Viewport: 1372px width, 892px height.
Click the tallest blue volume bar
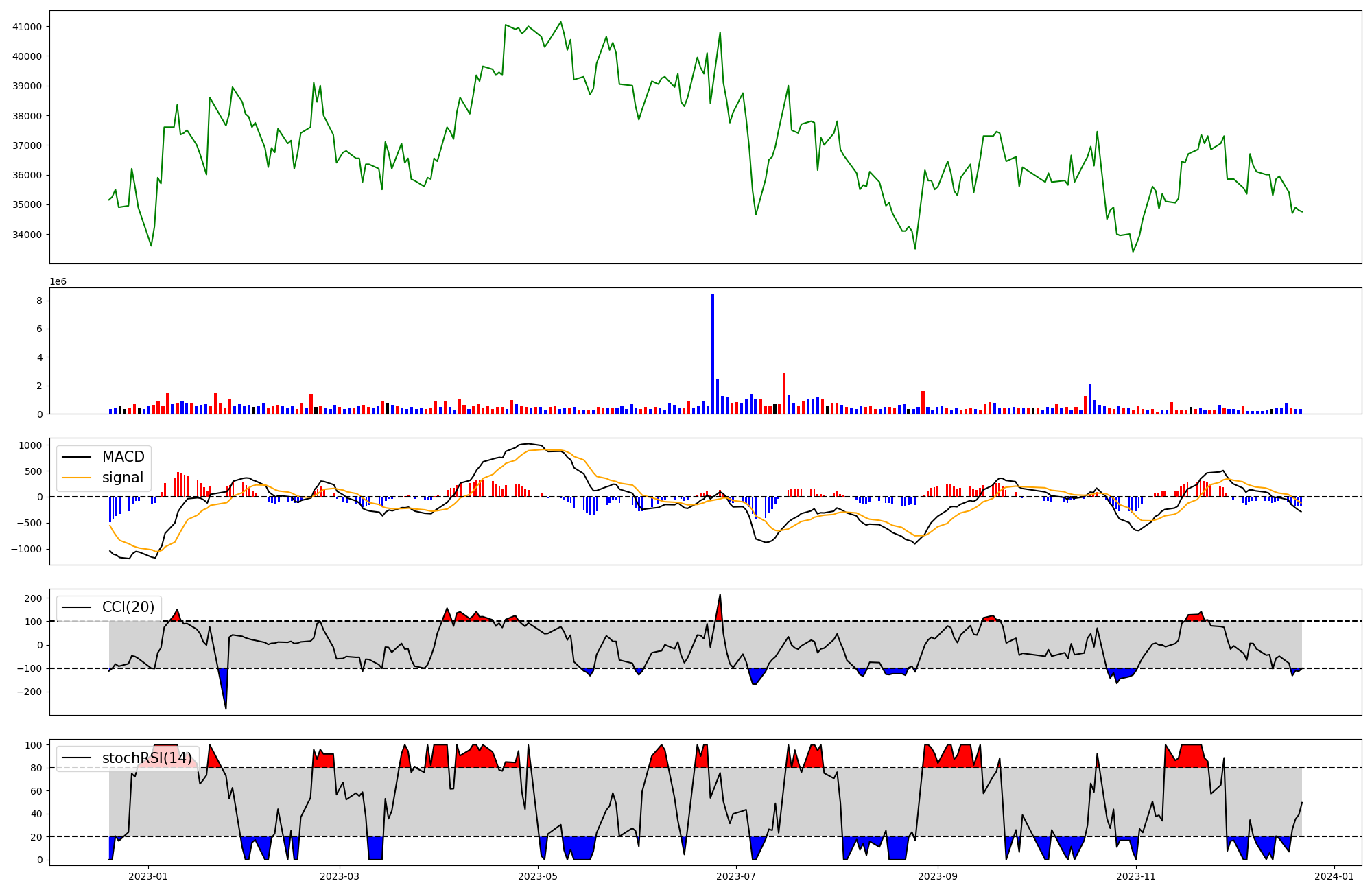(713, 353)
